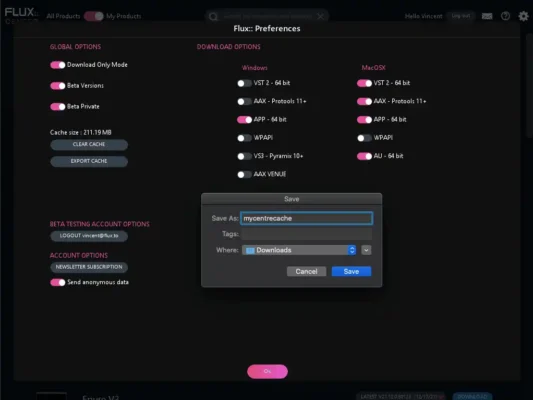Click the Cache size 211.19 MB text
This screenshot has width=533, height=400.
[81, 133]
